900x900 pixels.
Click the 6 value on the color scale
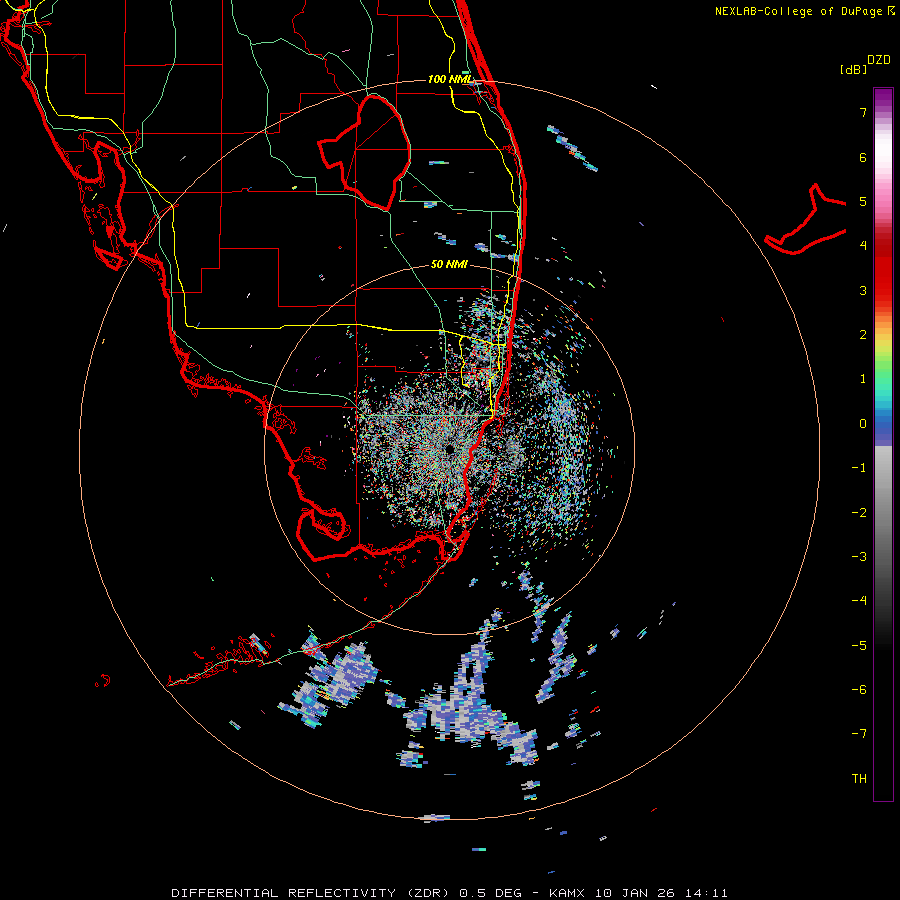tap(863, 157)
